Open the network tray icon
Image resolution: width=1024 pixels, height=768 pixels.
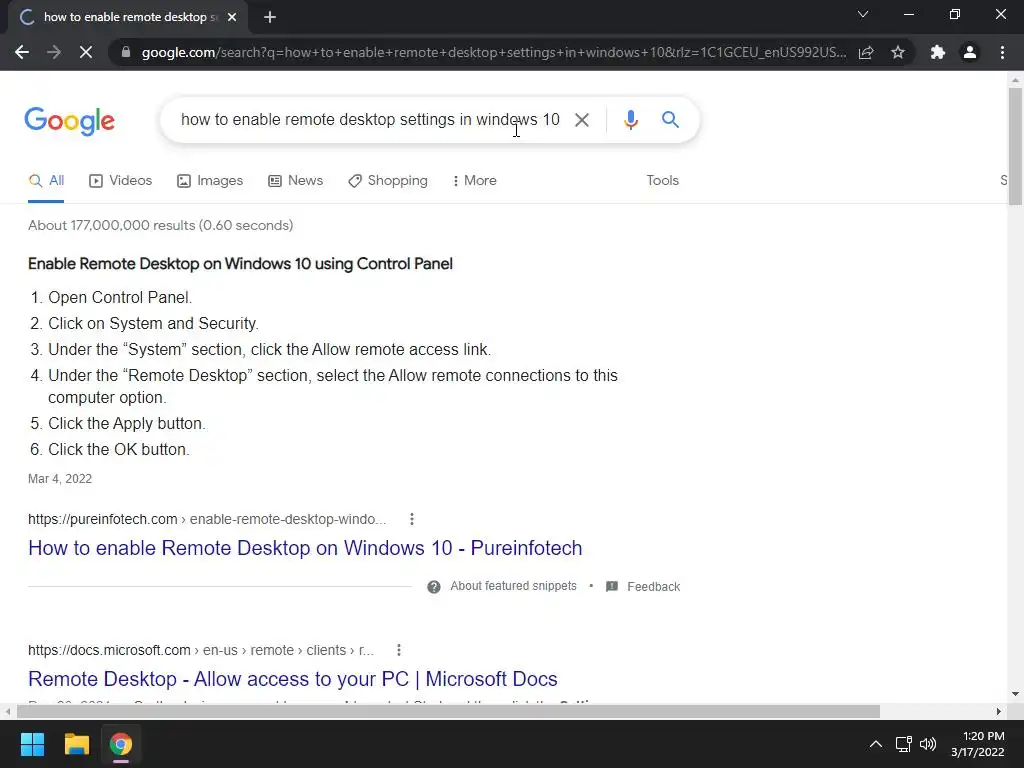(x=904, y=744)
